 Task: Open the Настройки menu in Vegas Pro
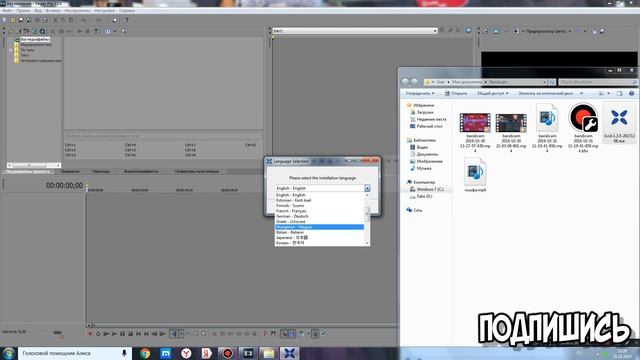104,11
